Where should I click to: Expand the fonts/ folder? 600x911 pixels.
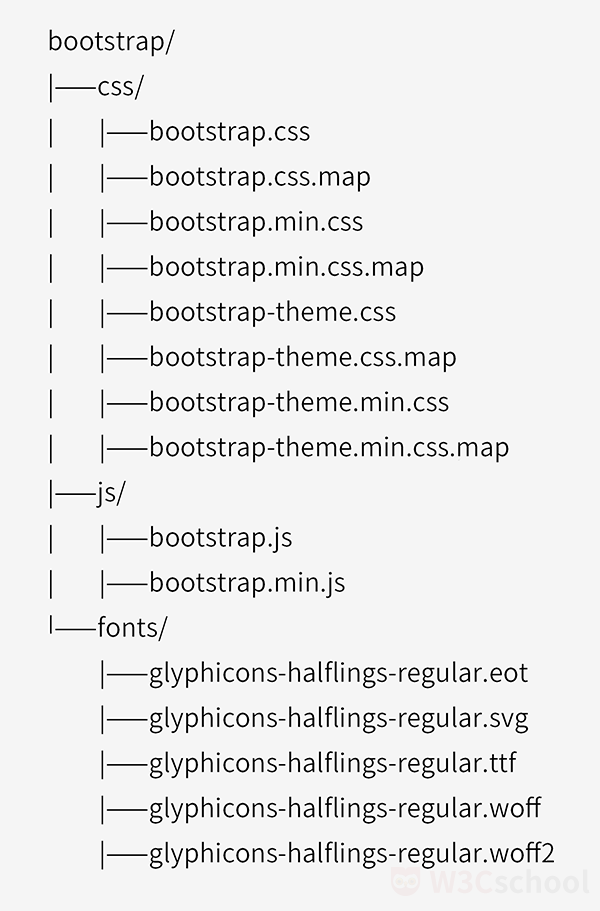132,628
